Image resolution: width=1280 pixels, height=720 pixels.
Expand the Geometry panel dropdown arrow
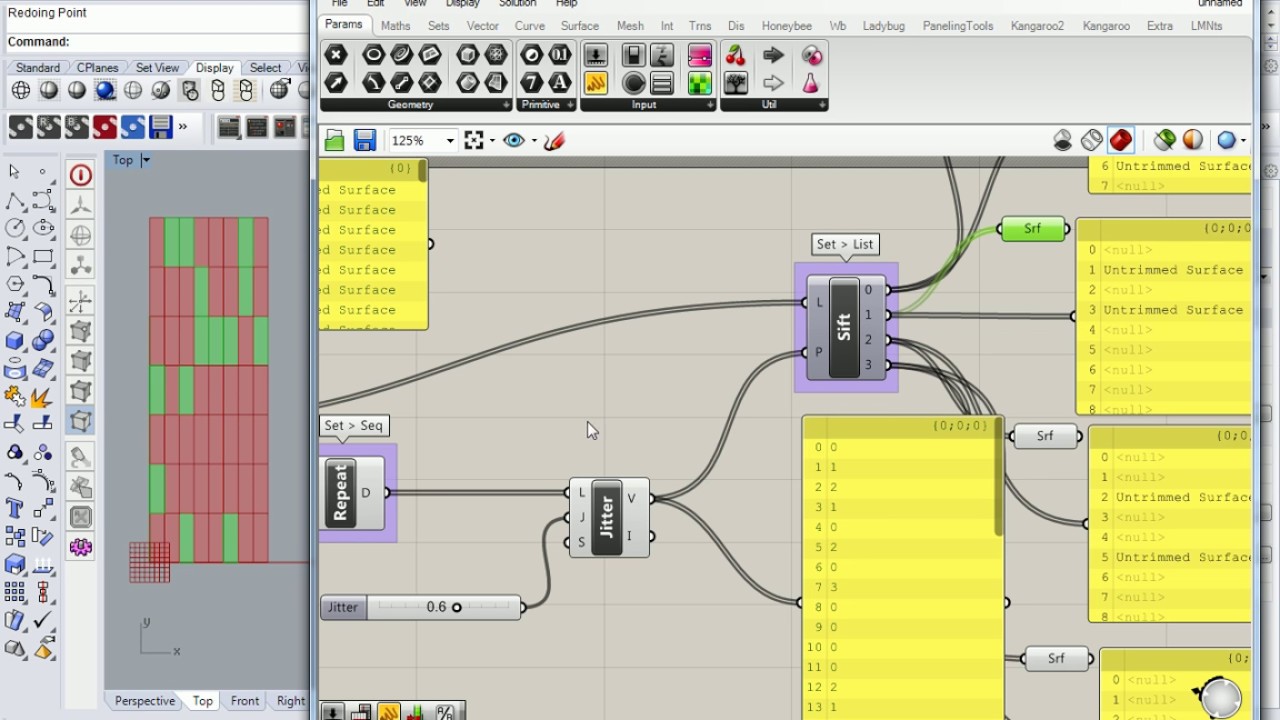[506, 105]
